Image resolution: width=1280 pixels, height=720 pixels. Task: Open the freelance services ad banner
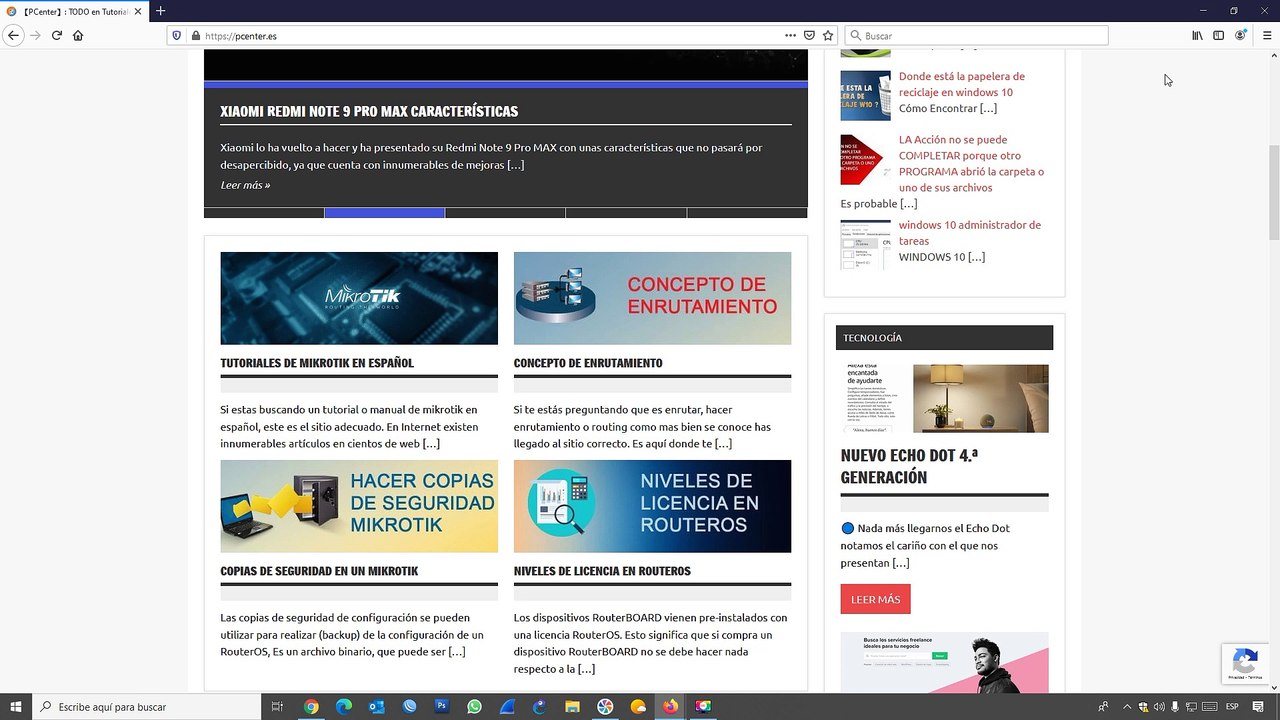pyautogui.click(x=945, y=662)
